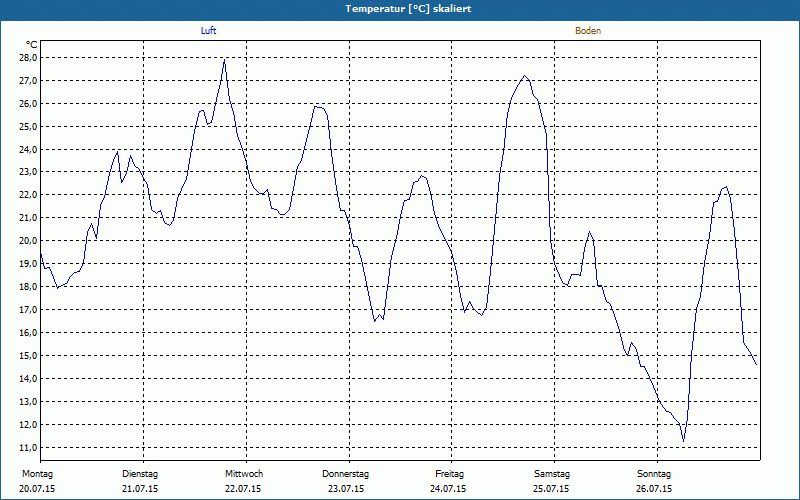
Task: Select the 'Samstag' day label
Action: point(552,474)
